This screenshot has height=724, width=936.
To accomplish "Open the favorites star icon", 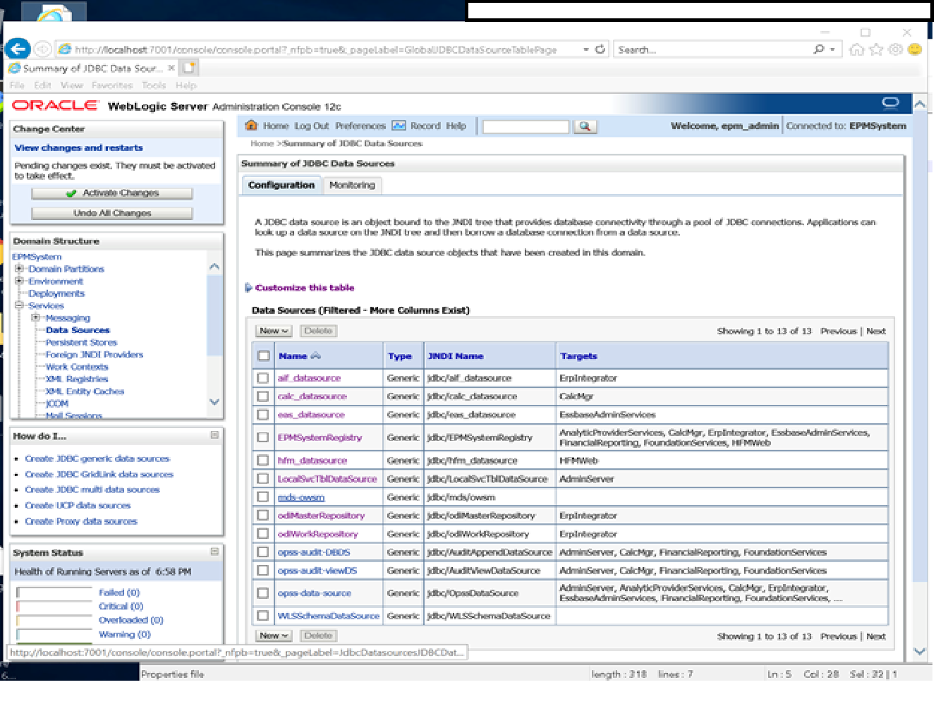I will click(x=876, y=50).
